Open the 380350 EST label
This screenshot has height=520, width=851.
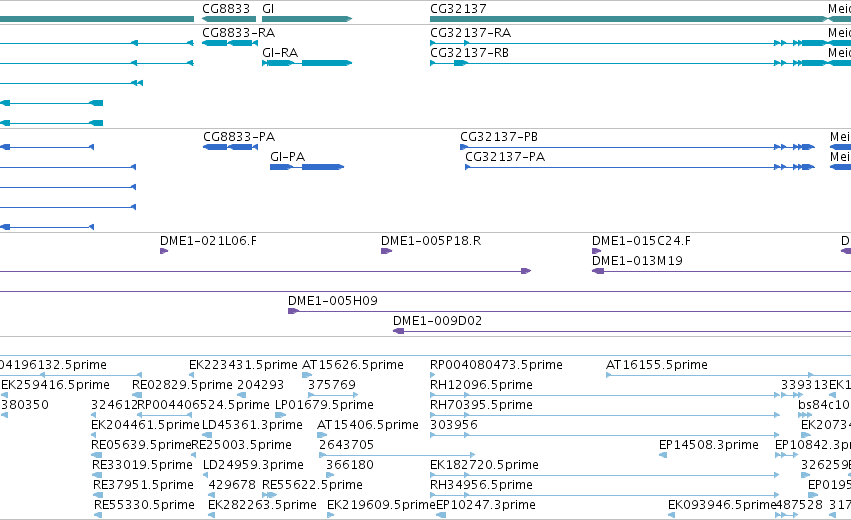pos(25,405)
